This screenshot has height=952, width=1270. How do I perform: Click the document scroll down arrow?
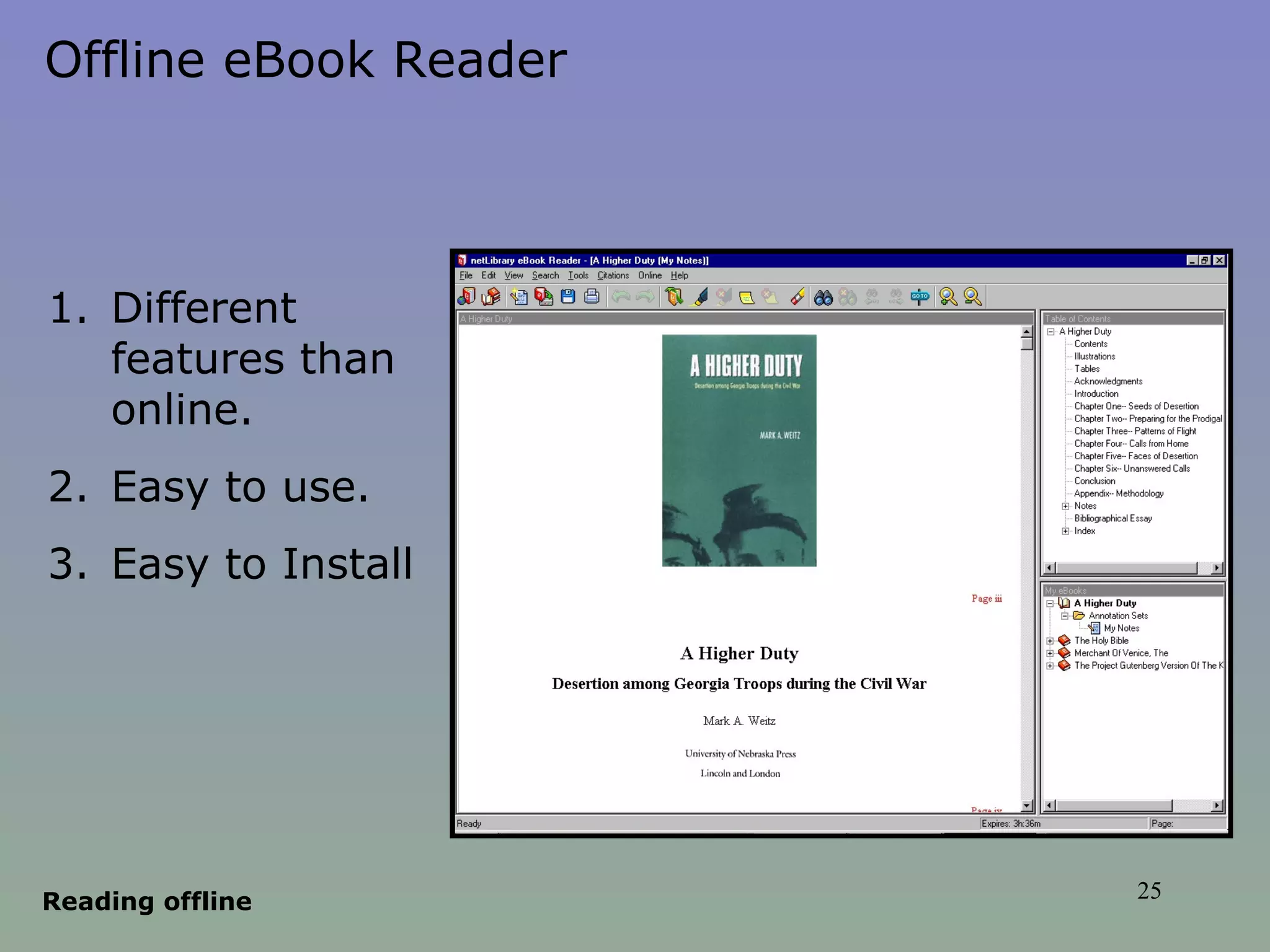1027,806
